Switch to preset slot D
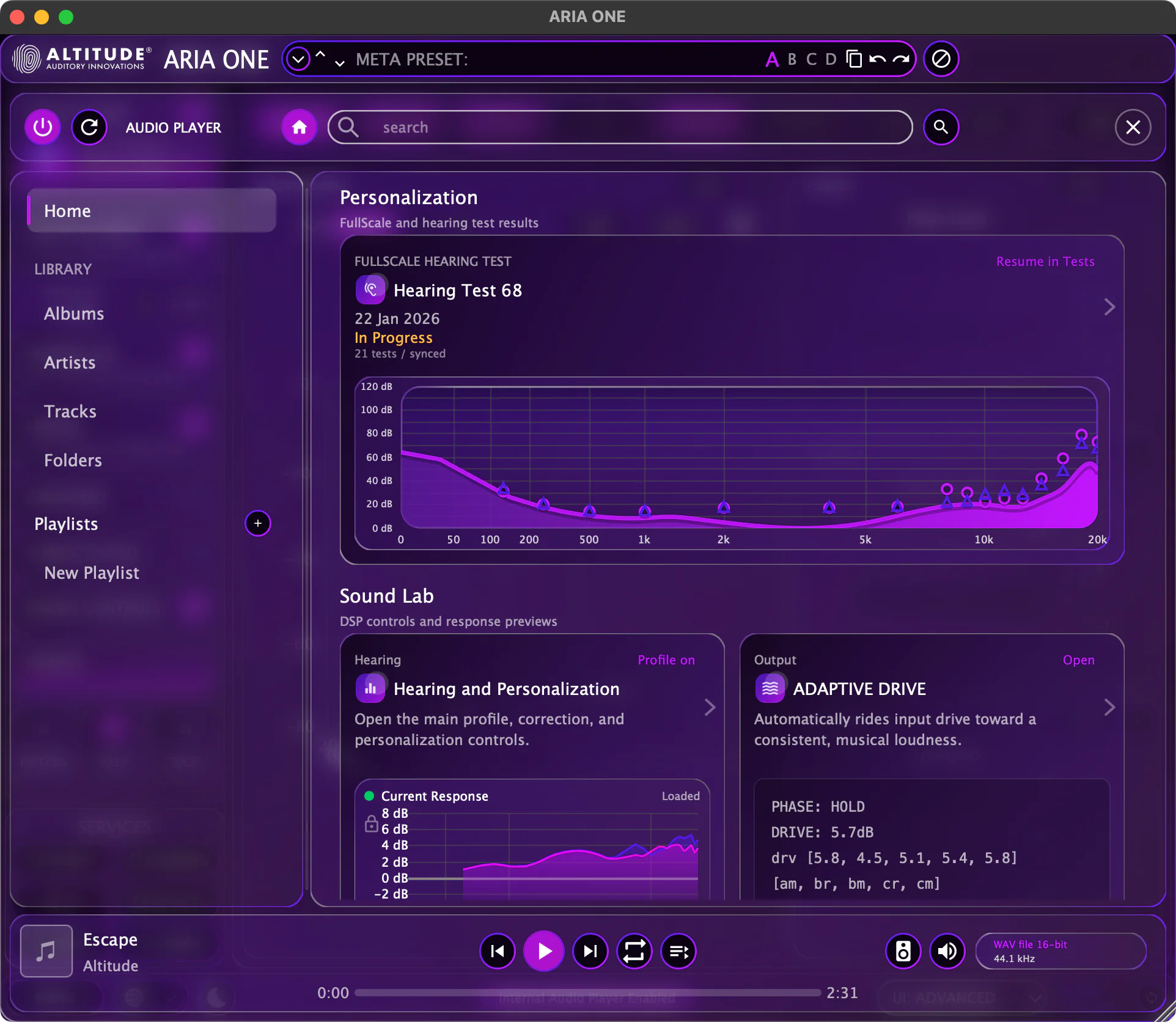Image resolution: width=1176 pixels, height=1022 pixels. 831,59
